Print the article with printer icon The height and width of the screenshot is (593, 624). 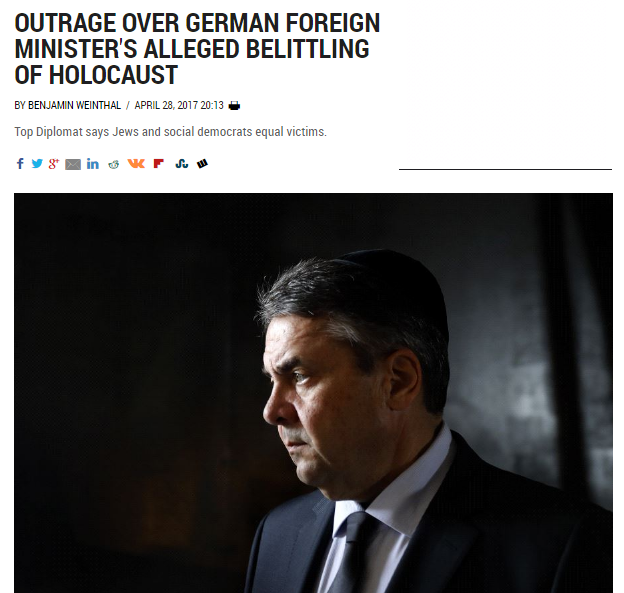234,105
